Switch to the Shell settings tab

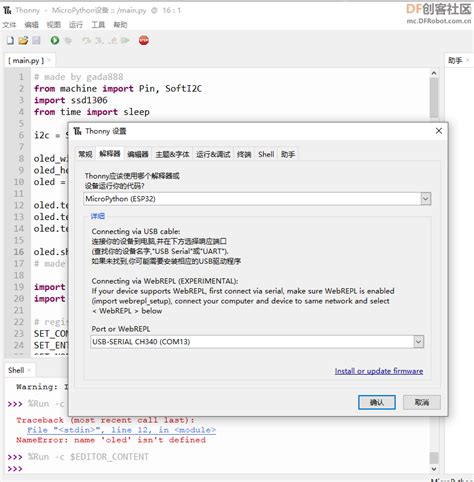point(266,154)
